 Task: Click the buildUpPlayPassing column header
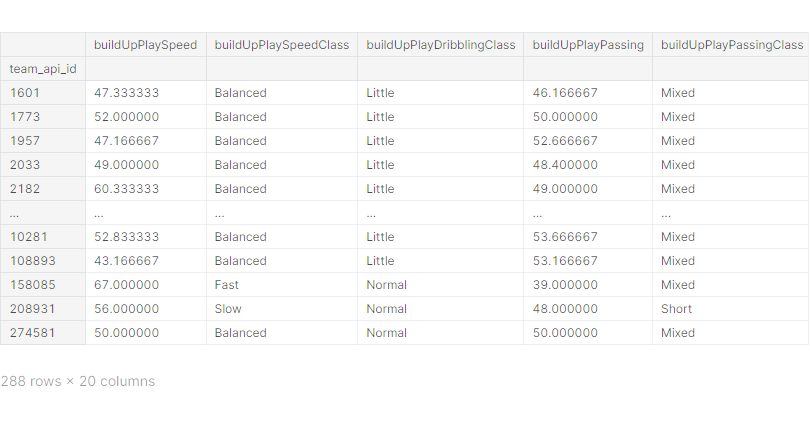588,45
